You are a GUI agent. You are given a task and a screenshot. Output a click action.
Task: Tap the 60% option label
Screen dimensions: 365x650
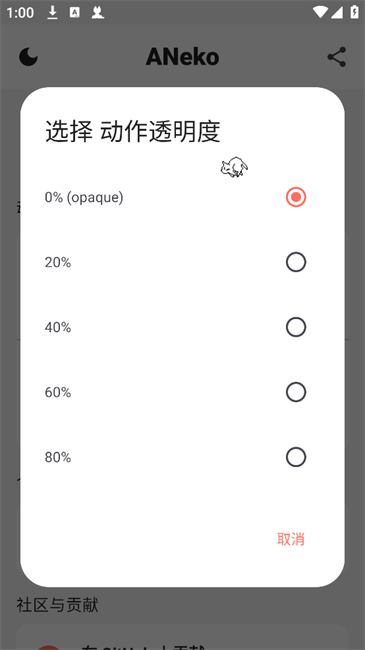[58, 392]
